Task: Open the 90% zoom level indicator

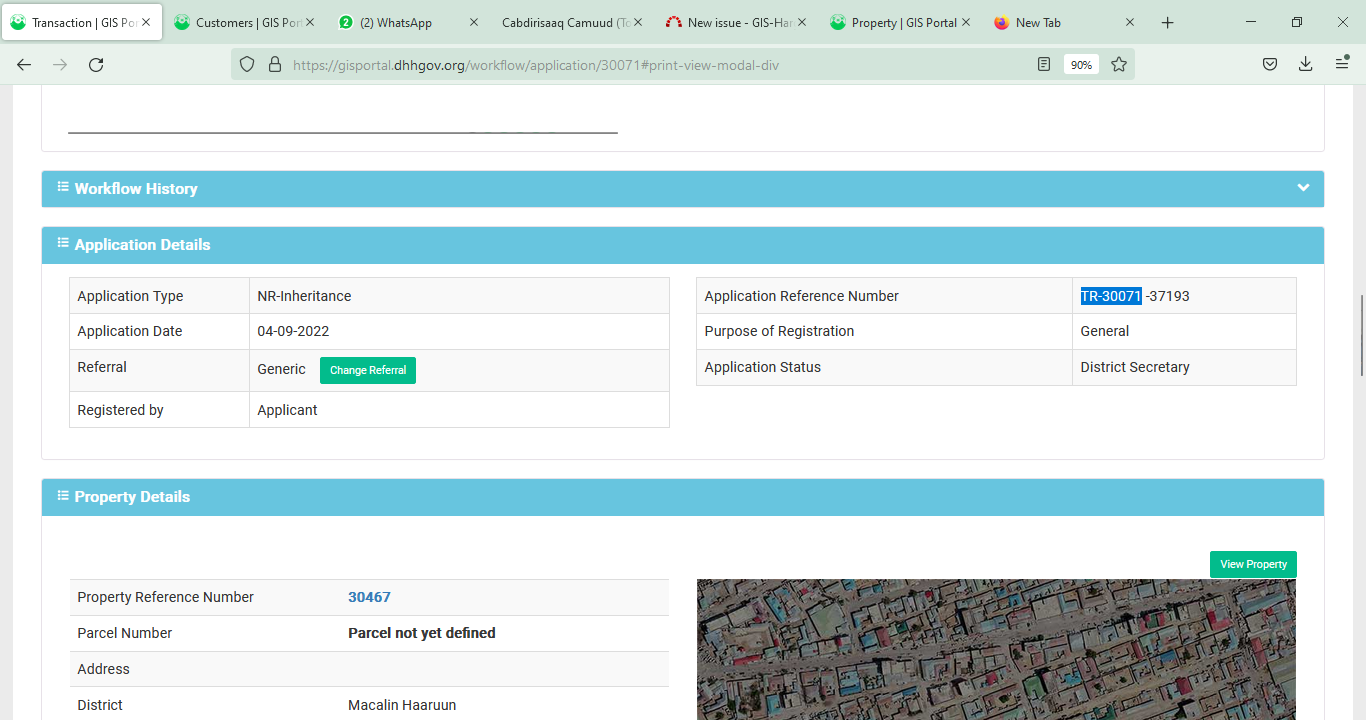Action: click(1081, 64)
